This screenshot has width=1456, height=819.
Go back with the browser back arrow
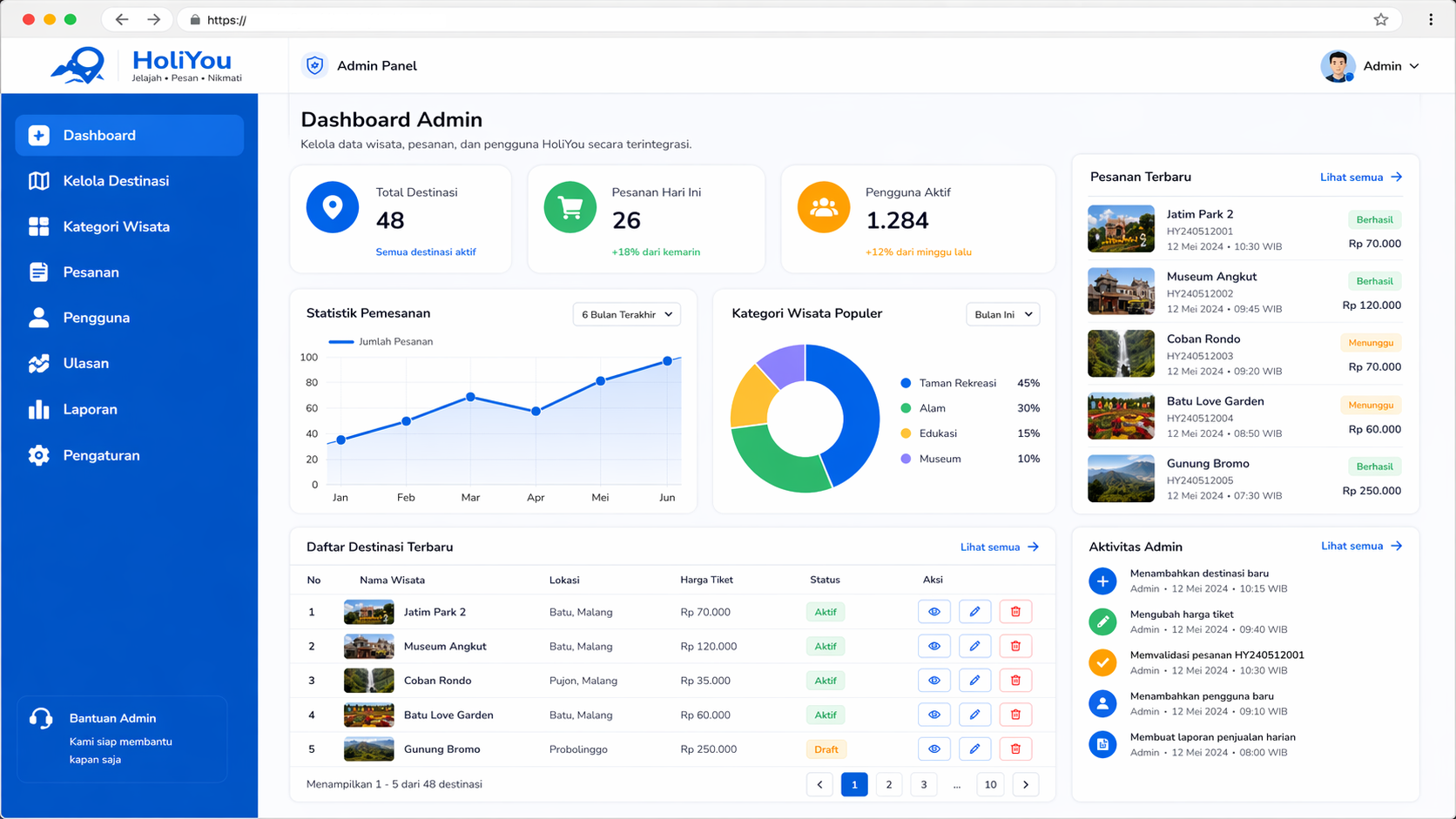[122, 19]
